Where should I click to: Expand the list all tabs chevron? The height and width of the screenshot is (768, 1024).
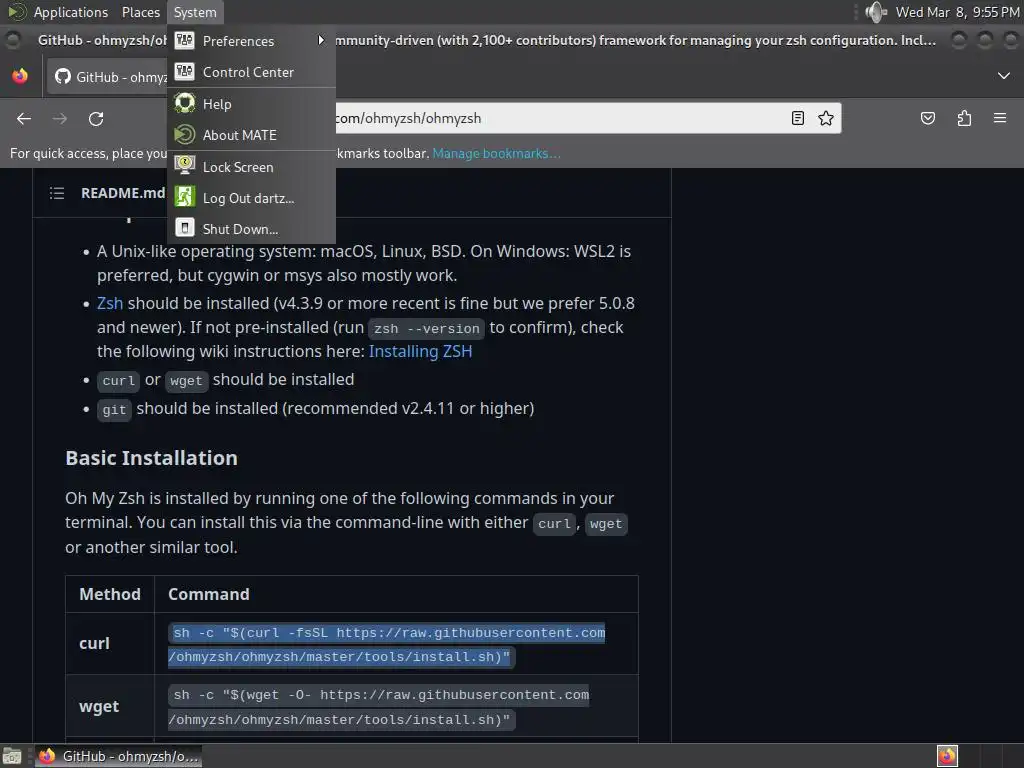pyautogui.click(x=1004, y=76)
